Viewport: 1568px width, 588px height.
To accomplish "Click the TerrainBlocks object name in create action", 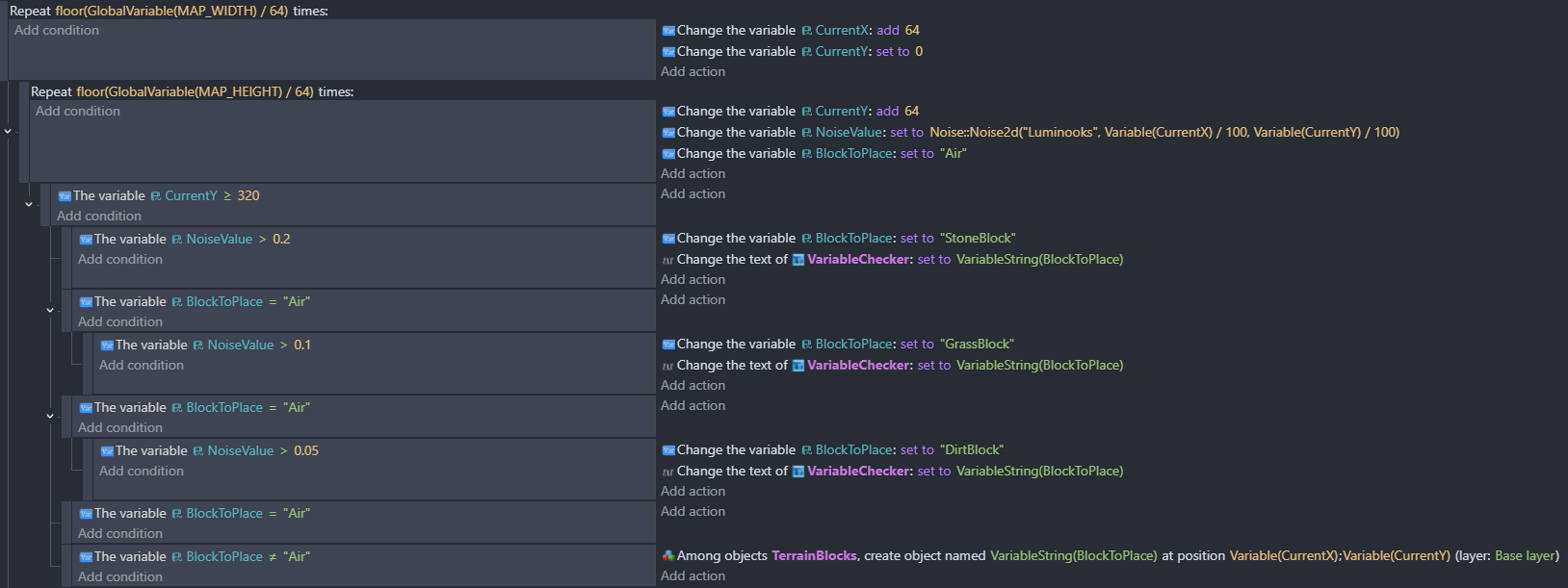I will point(814,556).
